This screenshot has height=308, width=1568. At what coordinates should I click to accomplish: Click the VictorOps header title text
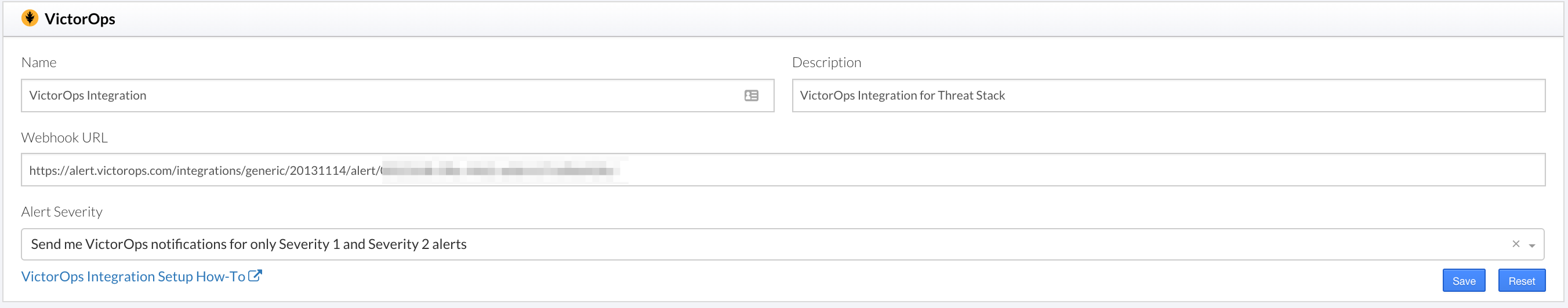(80, 19)
